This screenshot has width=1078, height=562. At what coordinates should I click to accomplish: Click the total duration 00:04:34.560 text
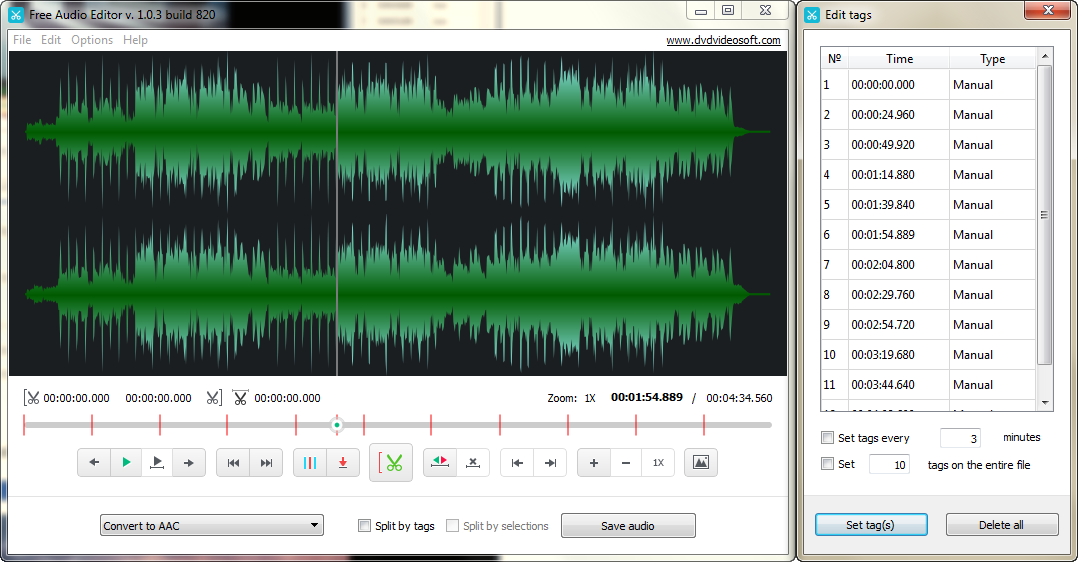click(x=739, y=398)
